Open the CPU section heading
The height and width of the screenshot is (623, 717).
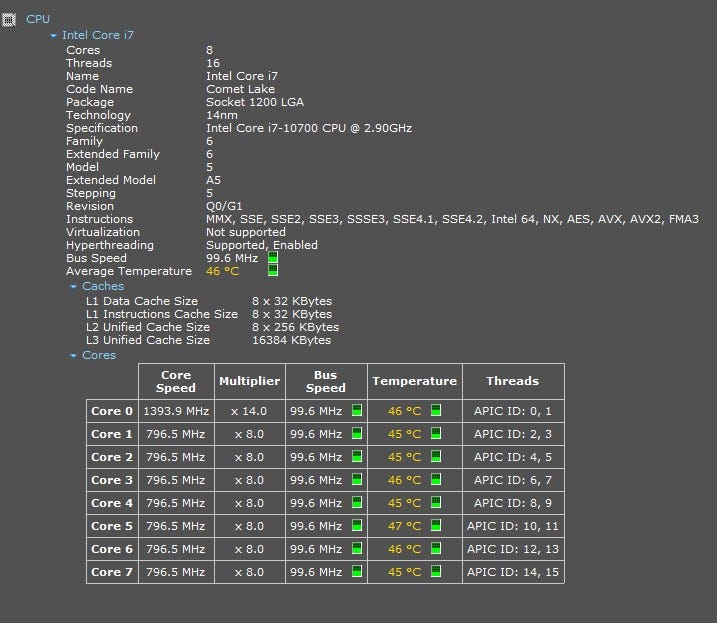[38, 19]
